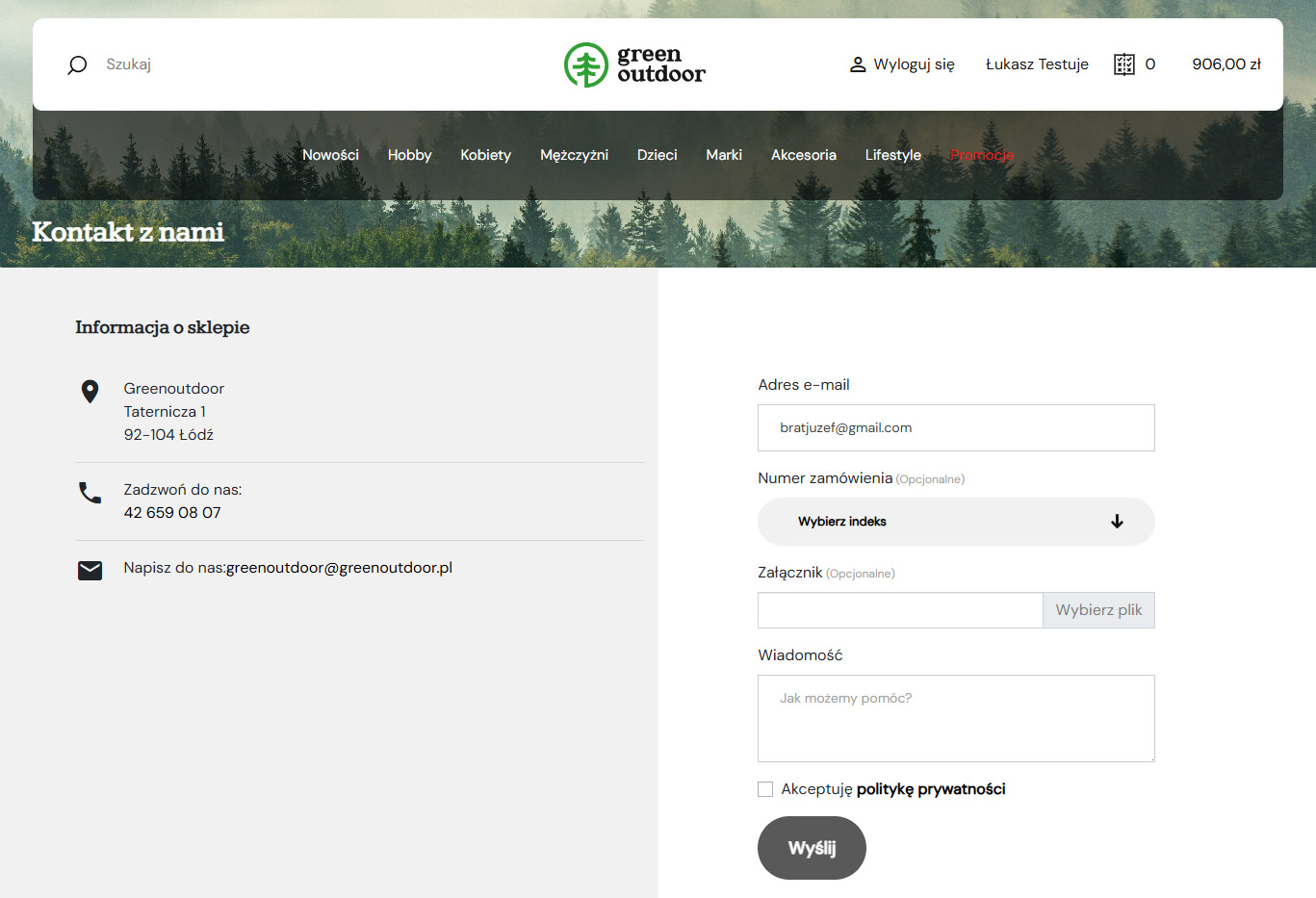Go to the Promocje section

[981, 155]
